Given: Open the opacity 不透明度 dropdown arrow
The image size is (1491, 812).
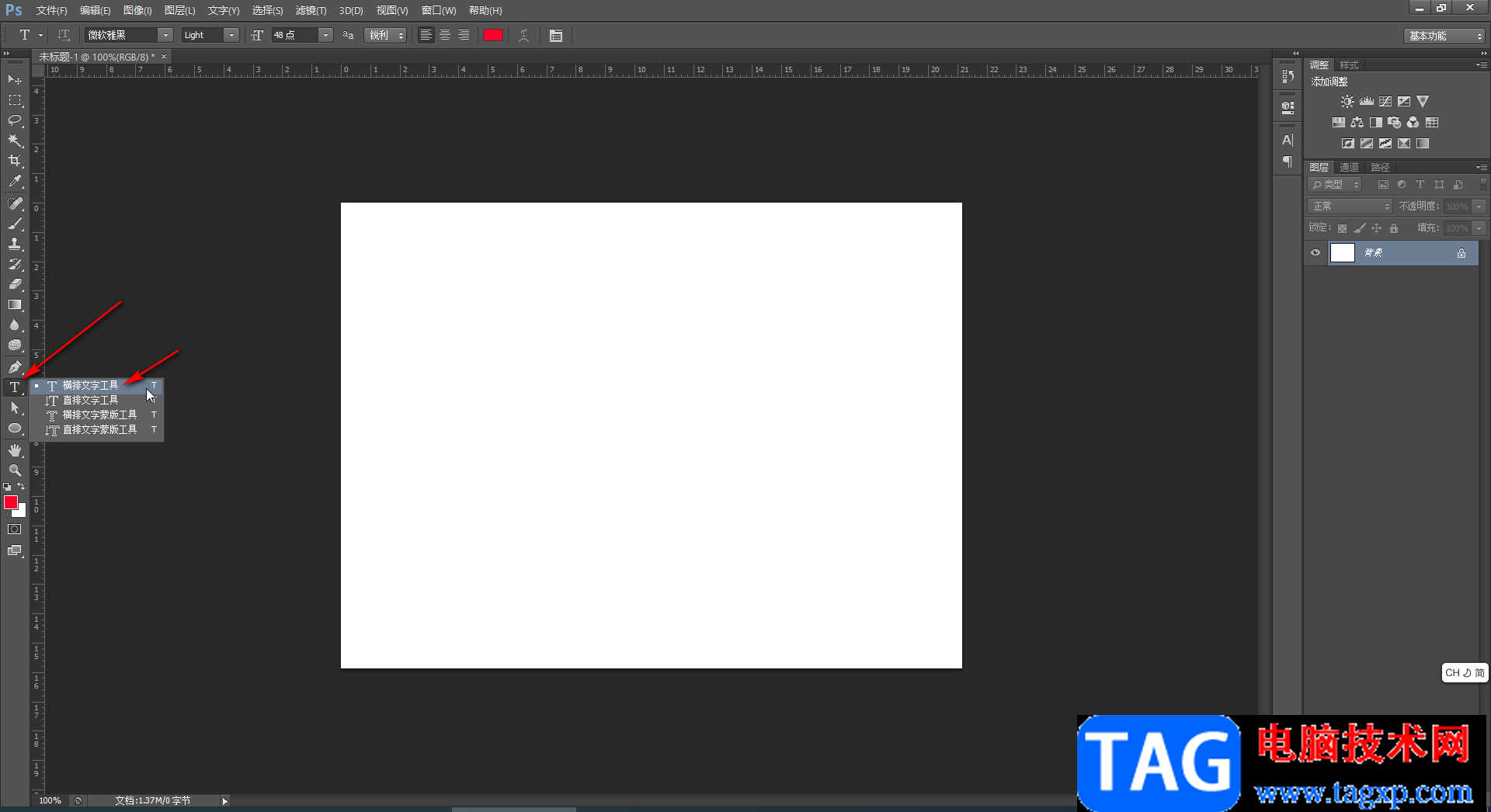Looking at the screenshot, I should click(1479, 206).
